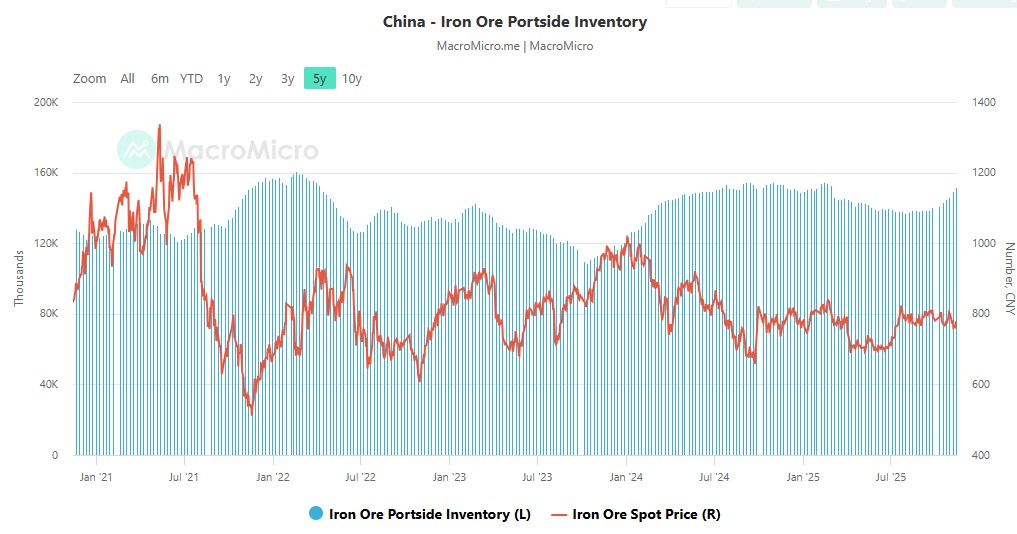The width and height of the screenshot is (1017, 534).
Task: Zoom chart to 2y range
Action: point(256,79)
